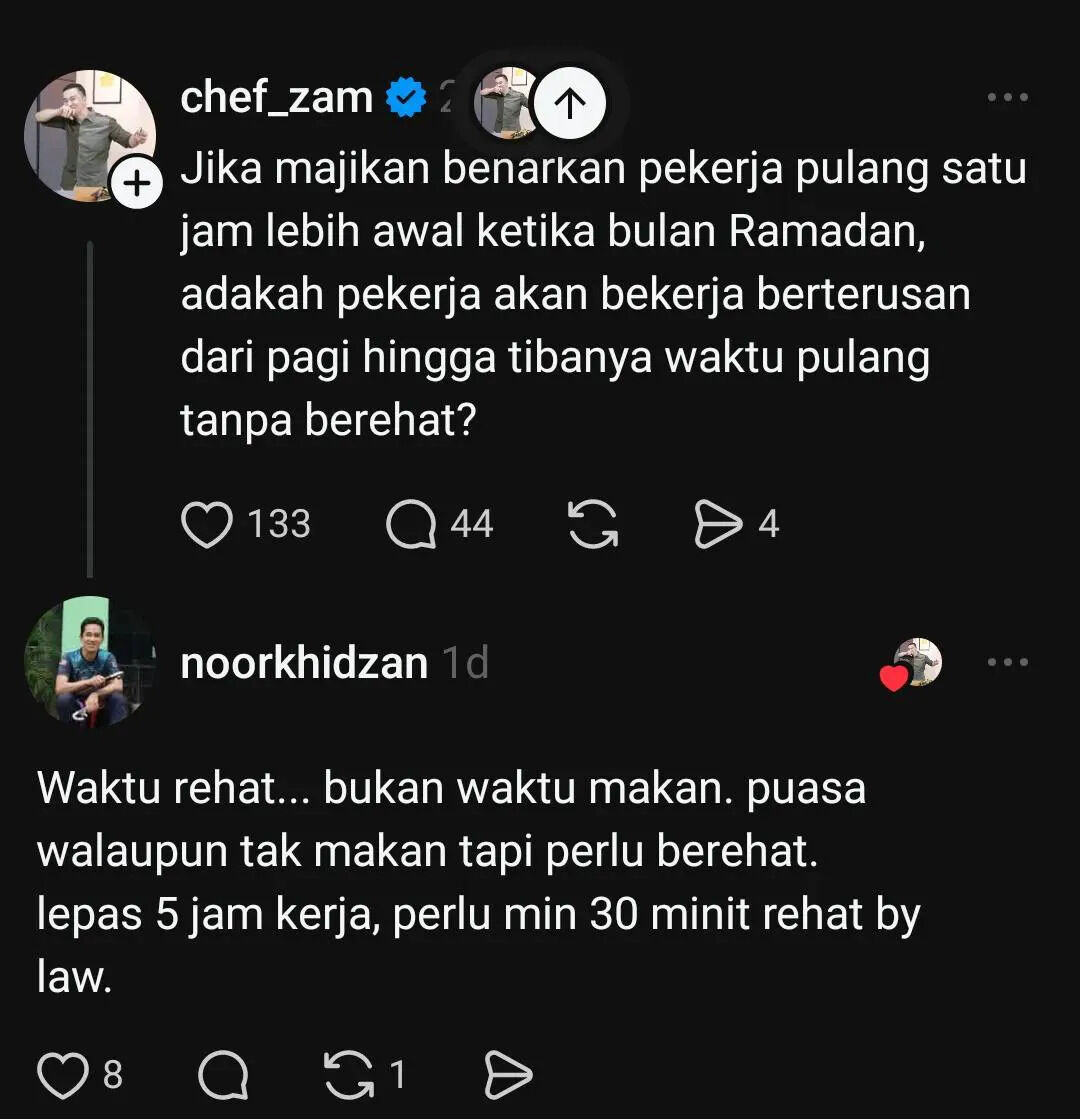
Task: View noorkhidzan's profile picture
Action: (x=90, y=662)
